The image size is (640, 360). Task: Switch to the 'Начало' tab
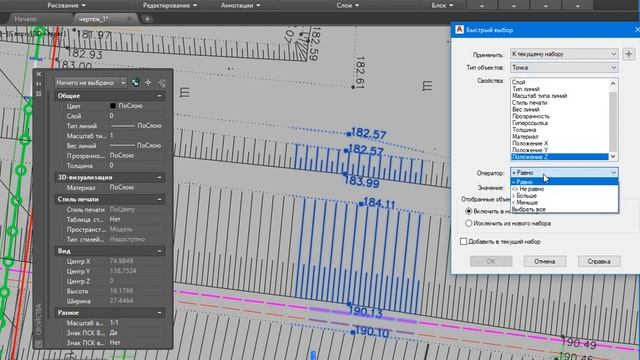coord(25,19)
